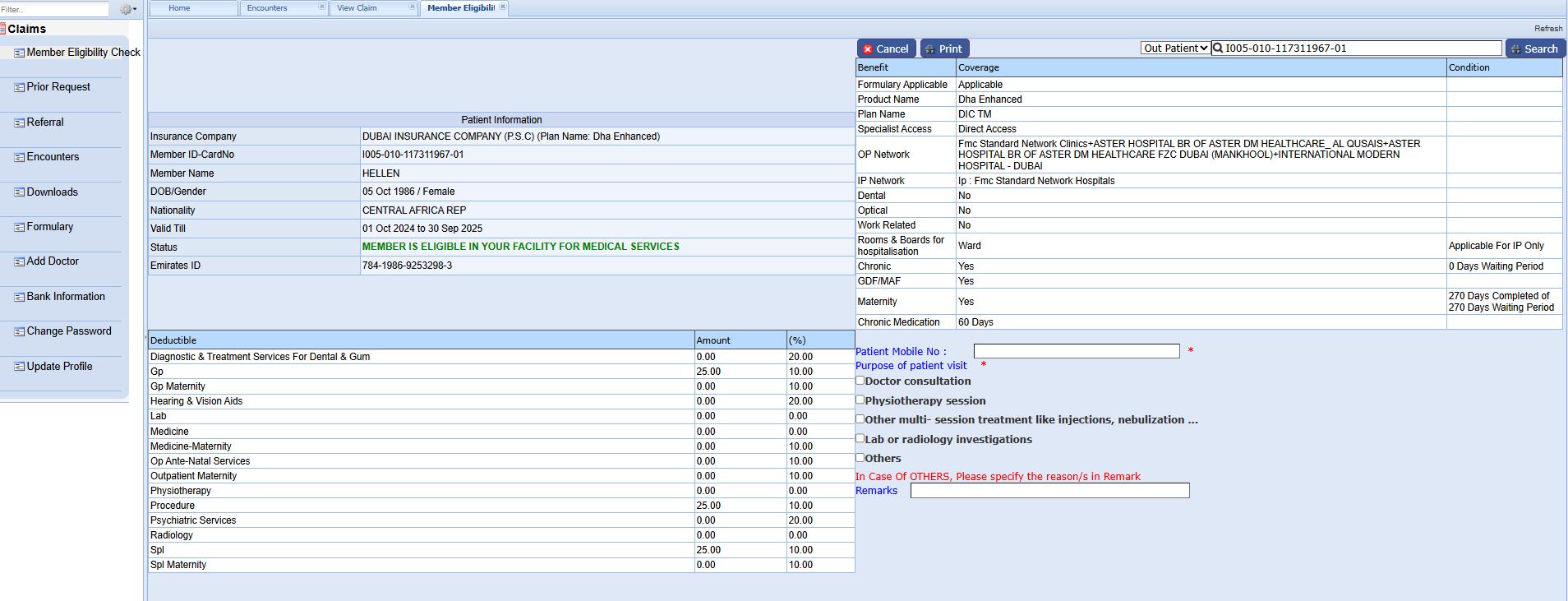Click the Patient Mobile No field

click(1076, 351)
